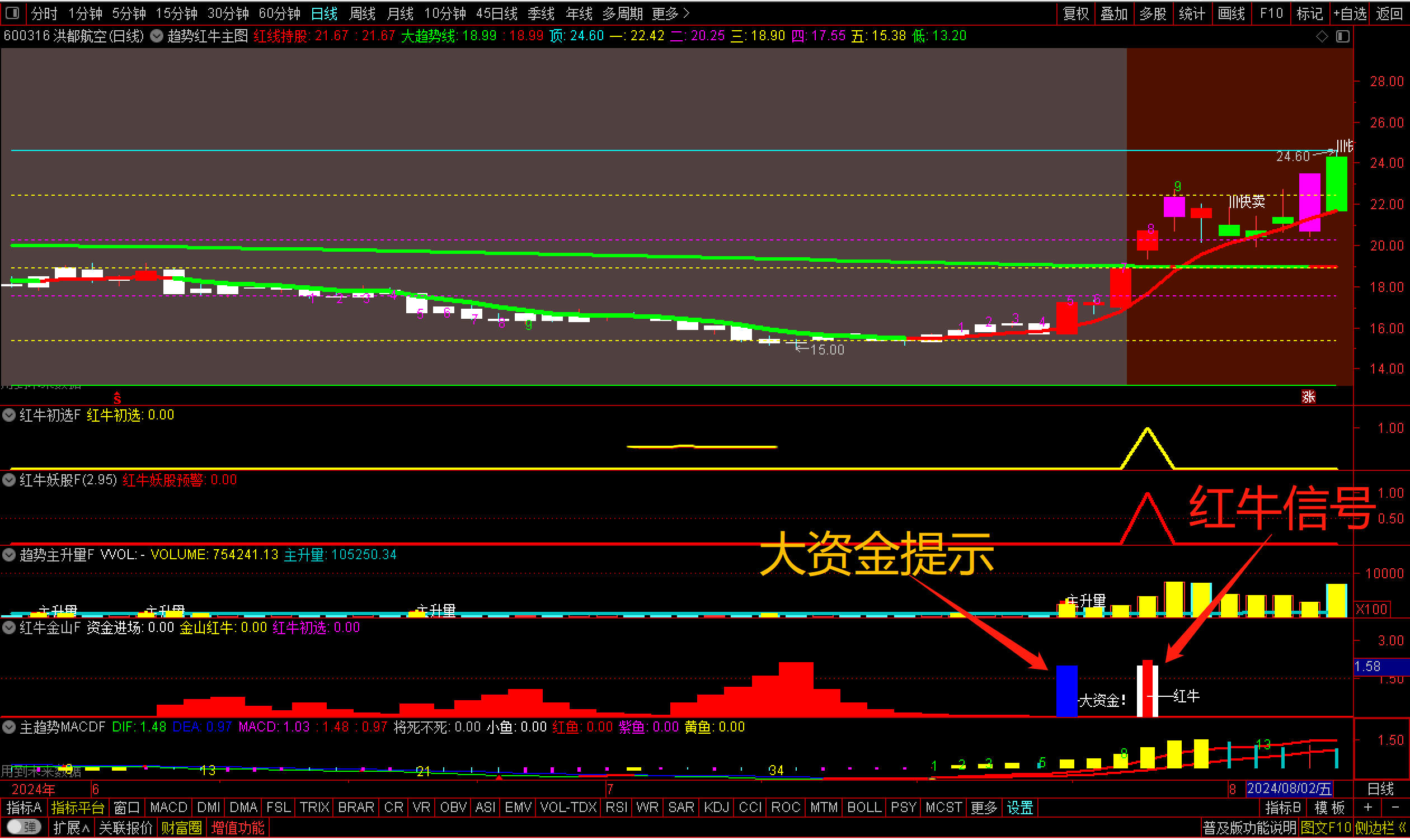Open the cyan 设置 settings button

tap(1020, 807)
